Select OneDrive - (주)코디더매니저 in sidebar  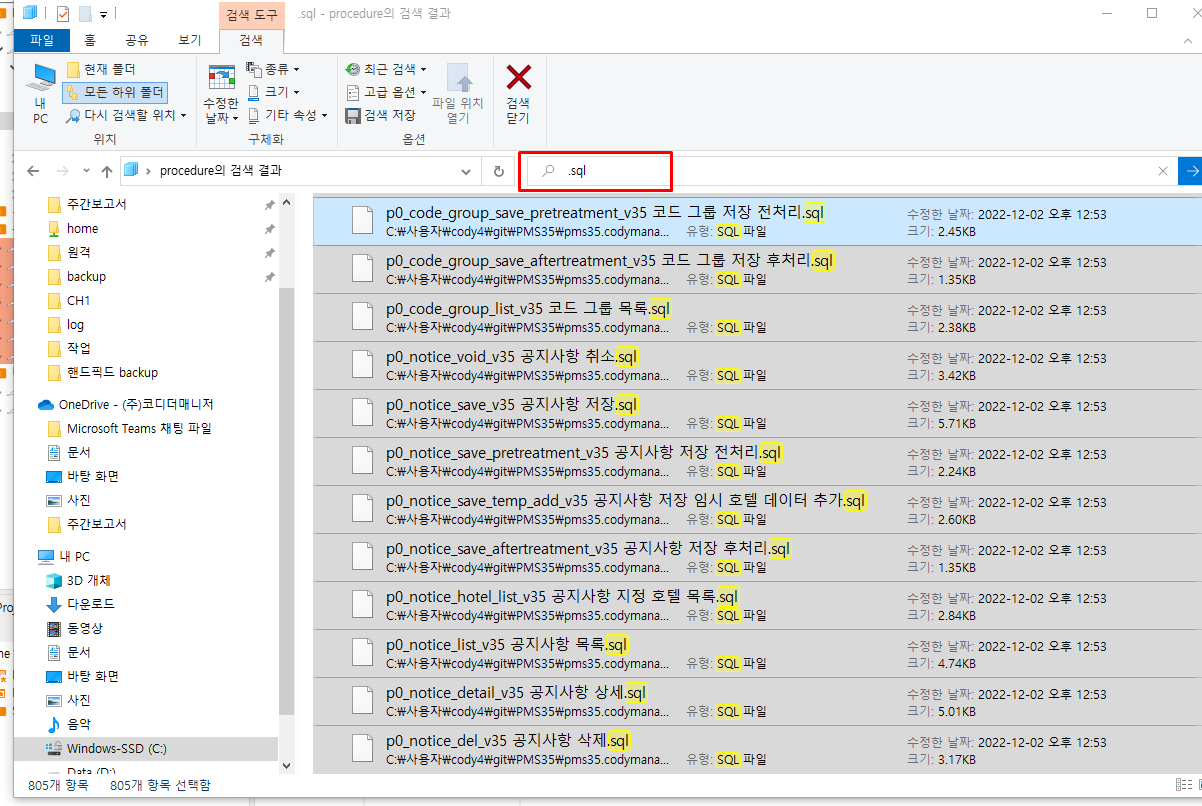pos(136,404)
